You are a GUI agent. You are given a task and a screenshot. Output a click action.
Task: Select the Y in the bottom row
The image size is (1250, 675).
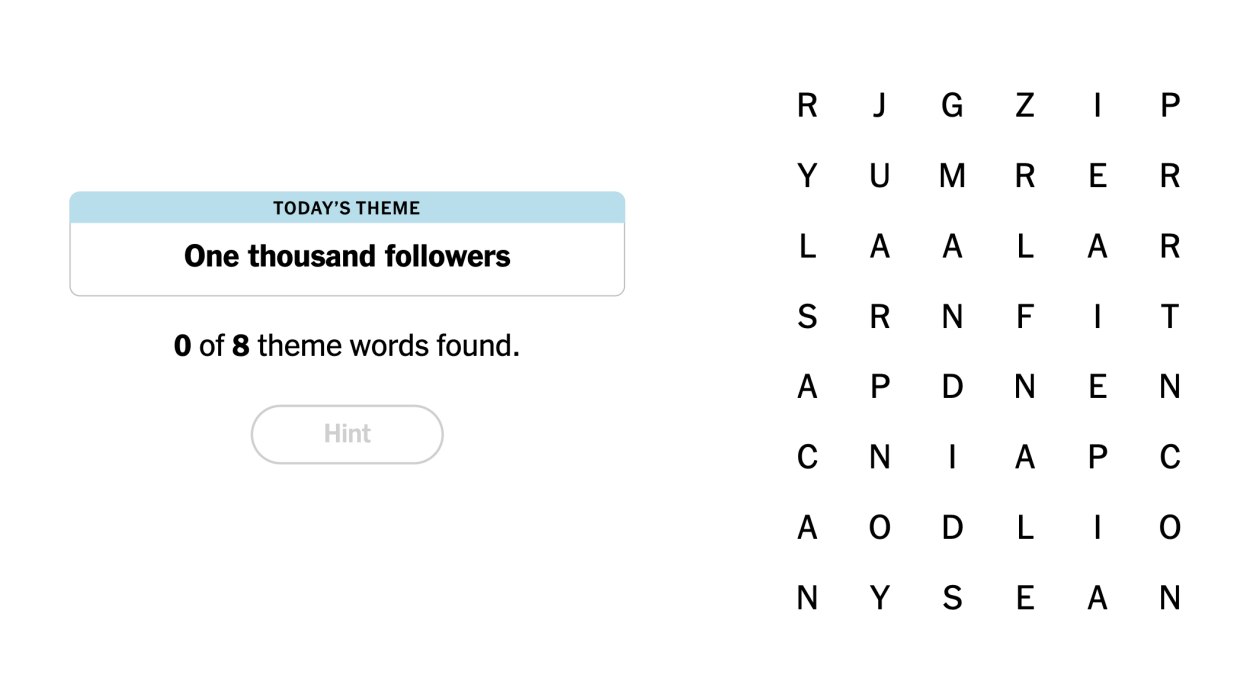pos(879,598)
